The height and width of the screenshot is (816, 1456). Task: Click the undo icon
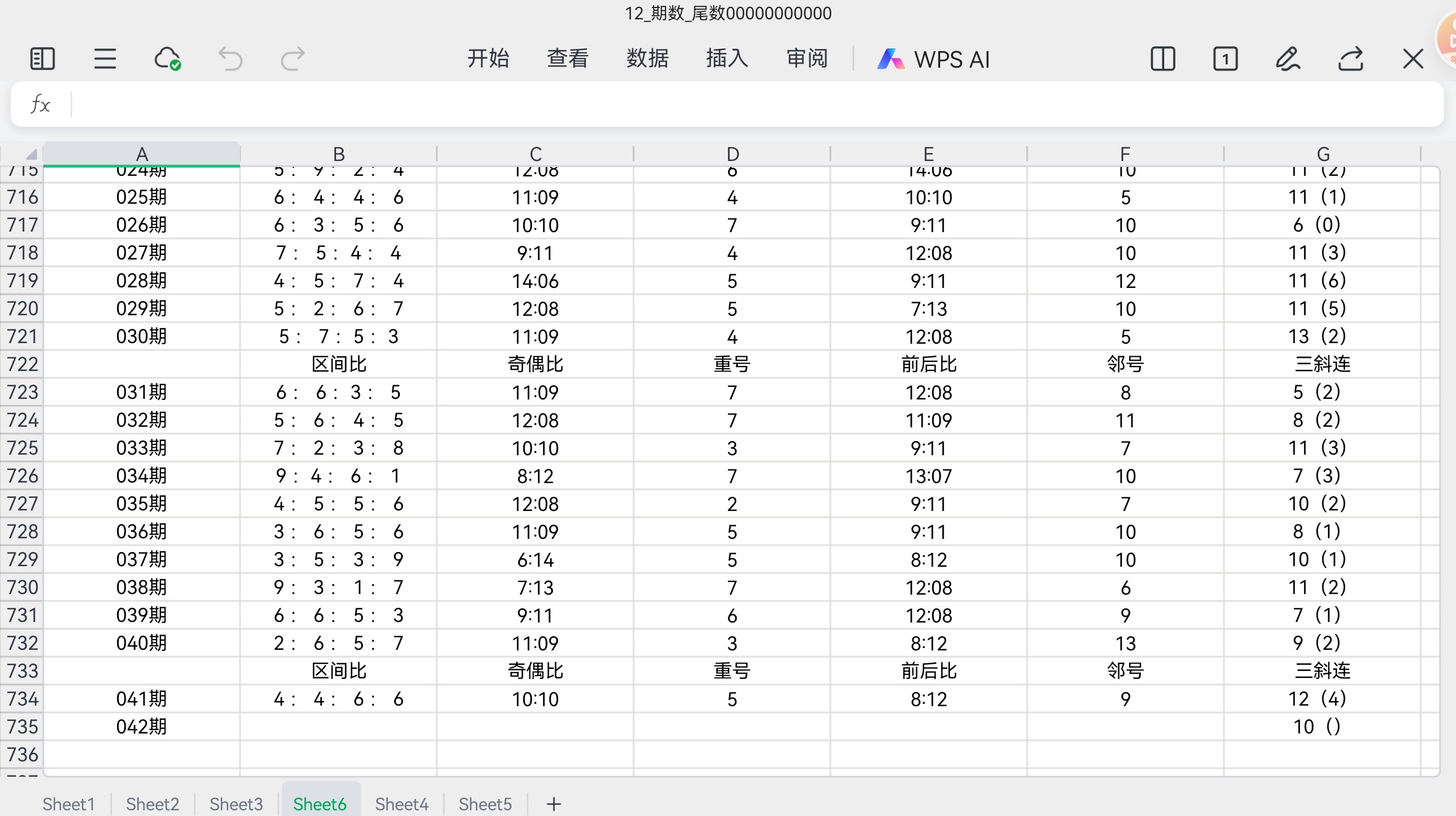tap(230, 59)
